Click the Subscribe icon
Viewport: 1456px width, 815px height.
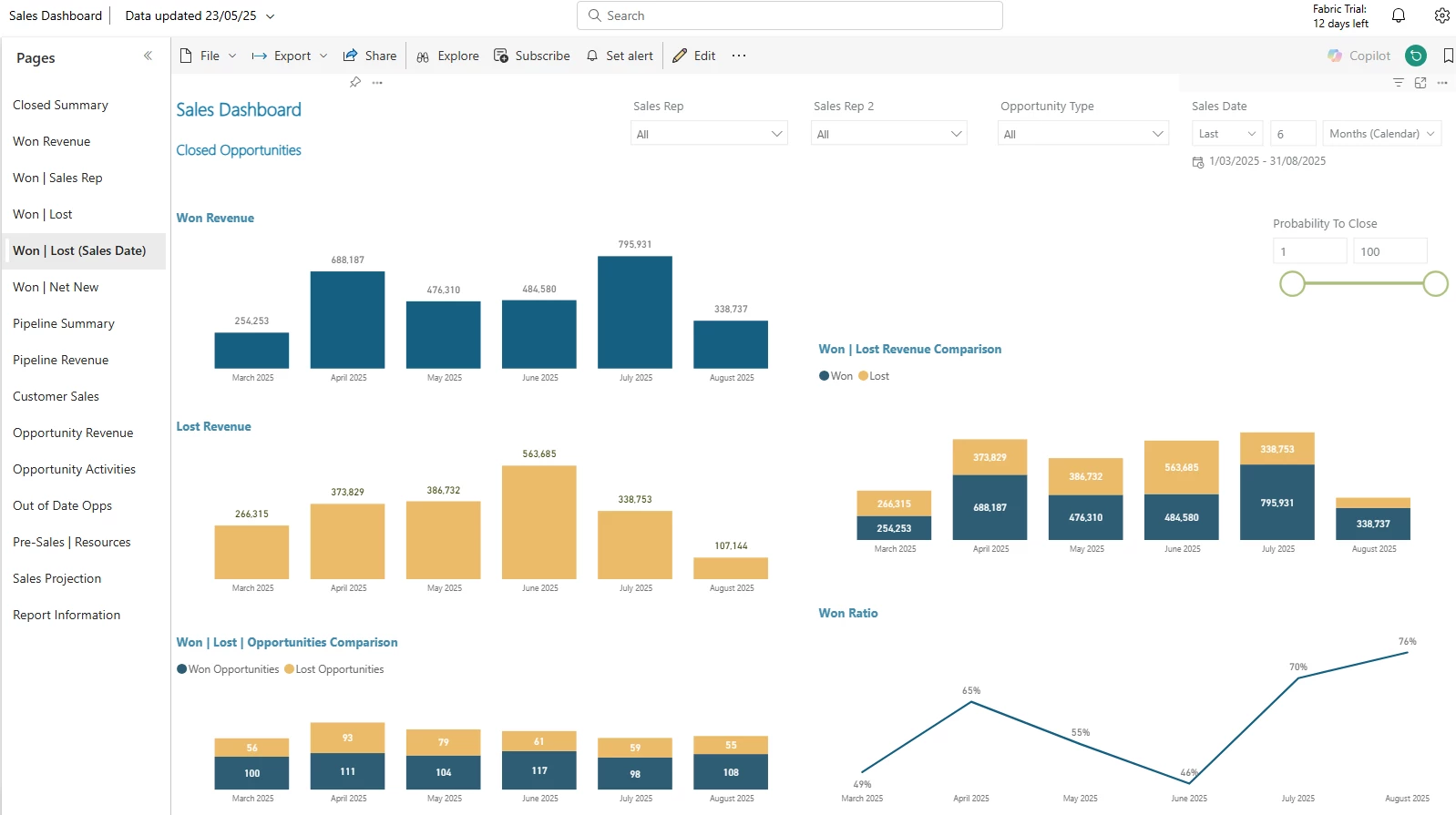tap(501, 56)
